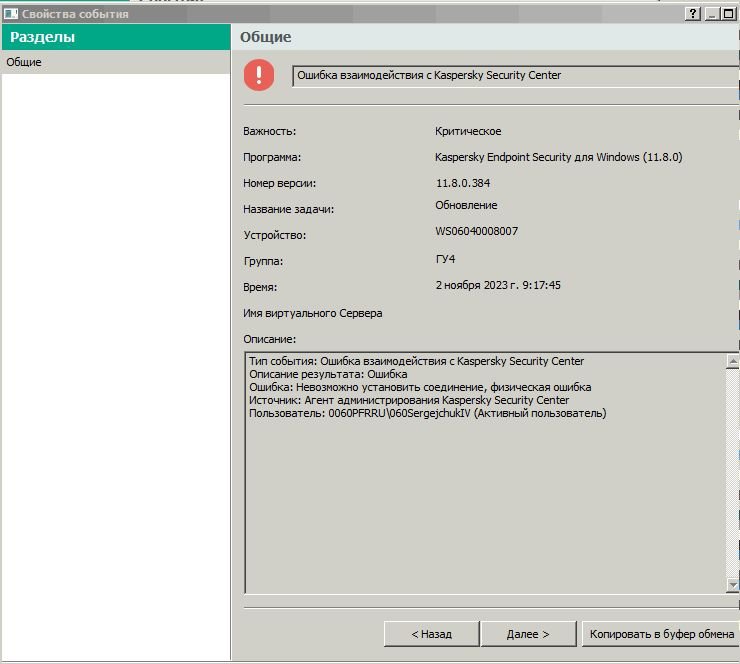This screenshot has width=740, height=664.
Task: Click the line Невозможно установить соединение
Action: coord(420,387)
